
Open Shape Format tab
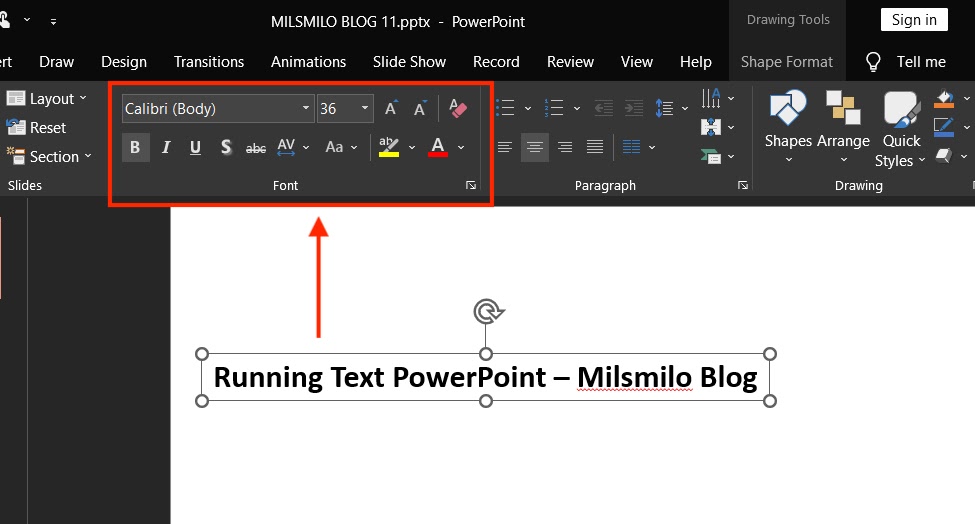[x=787, y=62]
